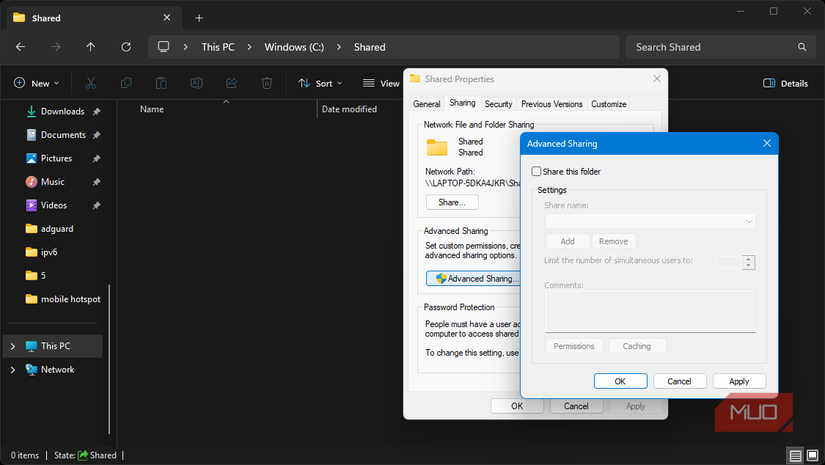The width and height of the screenshot is (825, 465).
Task: Expand This PC in navigation tree
Action: 13,346
